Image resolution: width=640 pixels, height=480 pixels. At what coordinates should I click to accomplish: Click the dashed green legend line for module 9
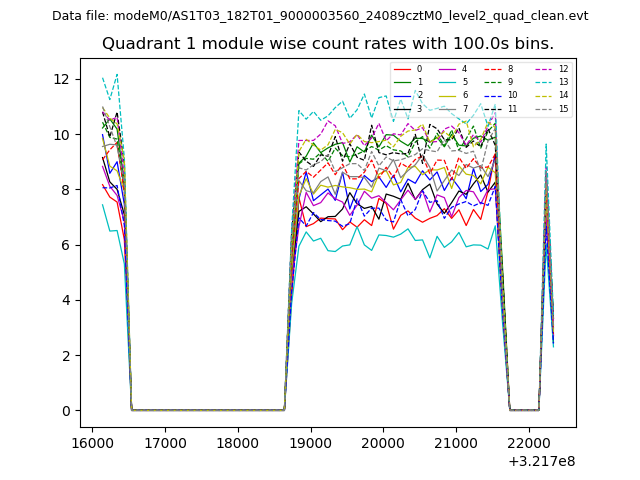click(x=495, y=82)
